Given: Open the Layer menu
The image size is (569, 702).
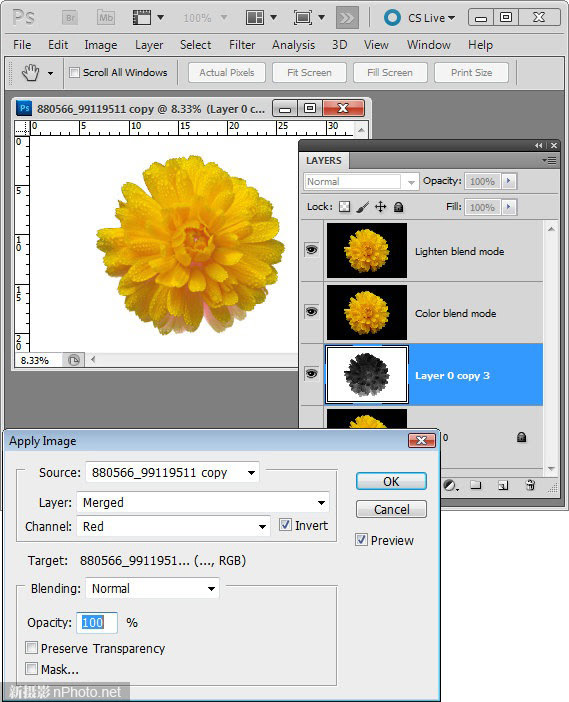Looking at the screenshot, I should tap(149, 45).
